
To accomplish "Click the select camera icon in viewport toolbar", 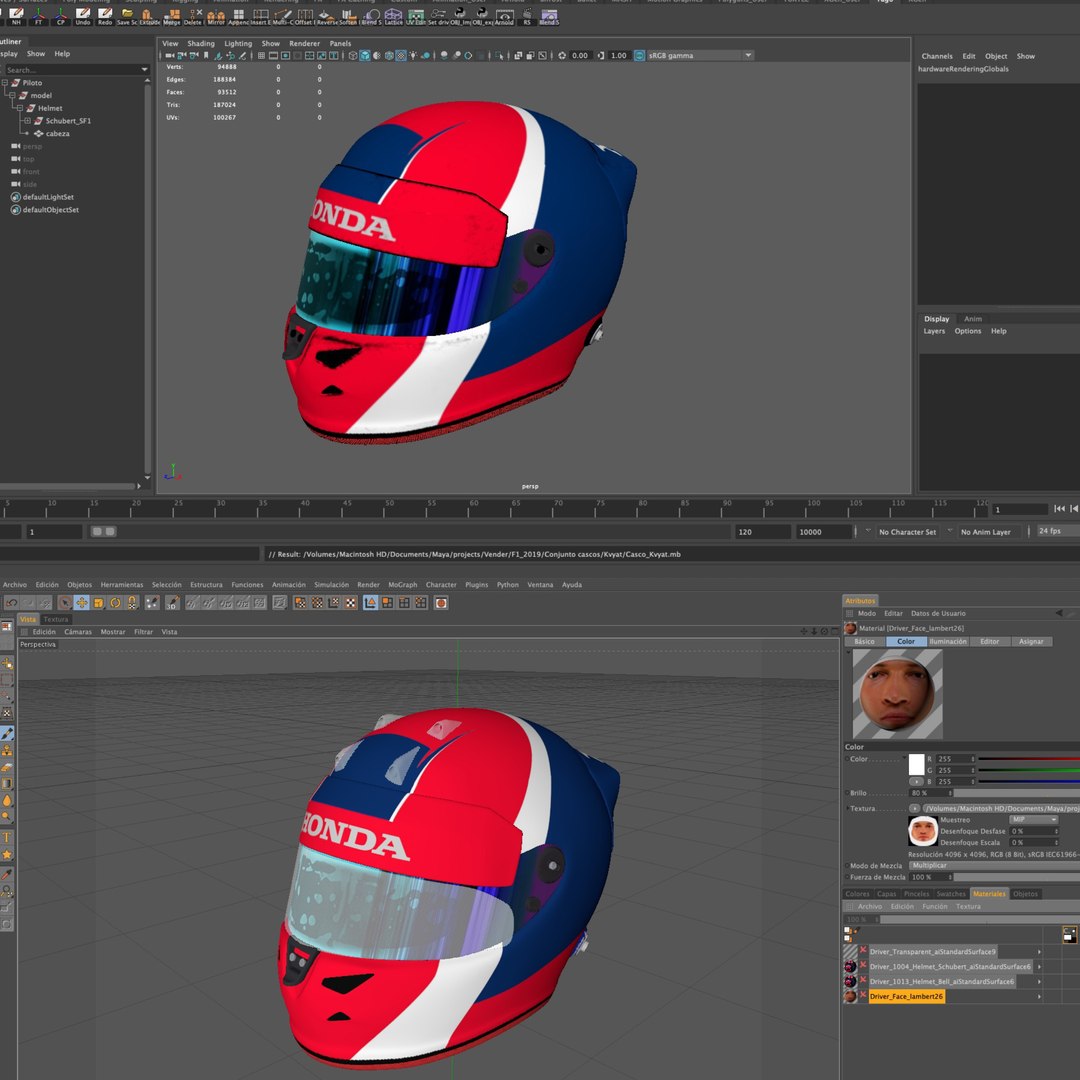I will (170, 56).
